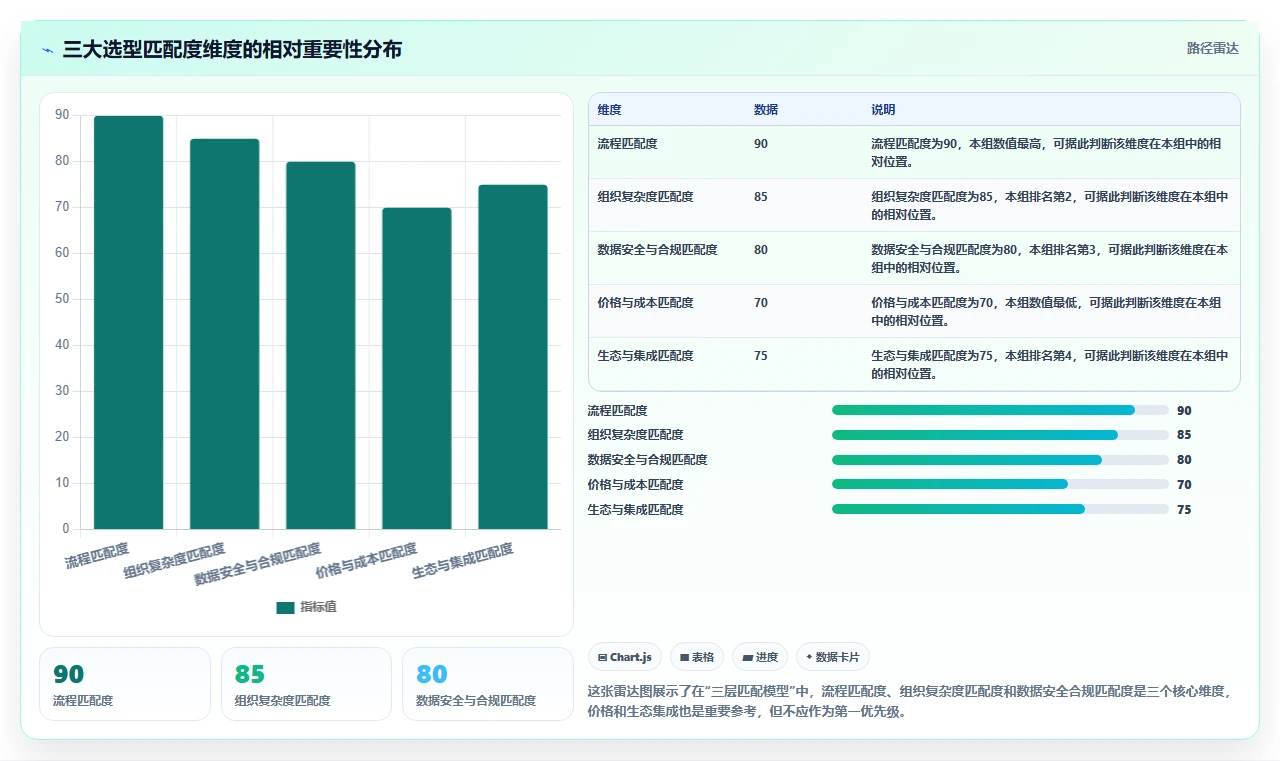The width and height of the screenshot is (1280, 761).
Task: Click the Chart.js tag chip
Action: [x=625, y=657]
